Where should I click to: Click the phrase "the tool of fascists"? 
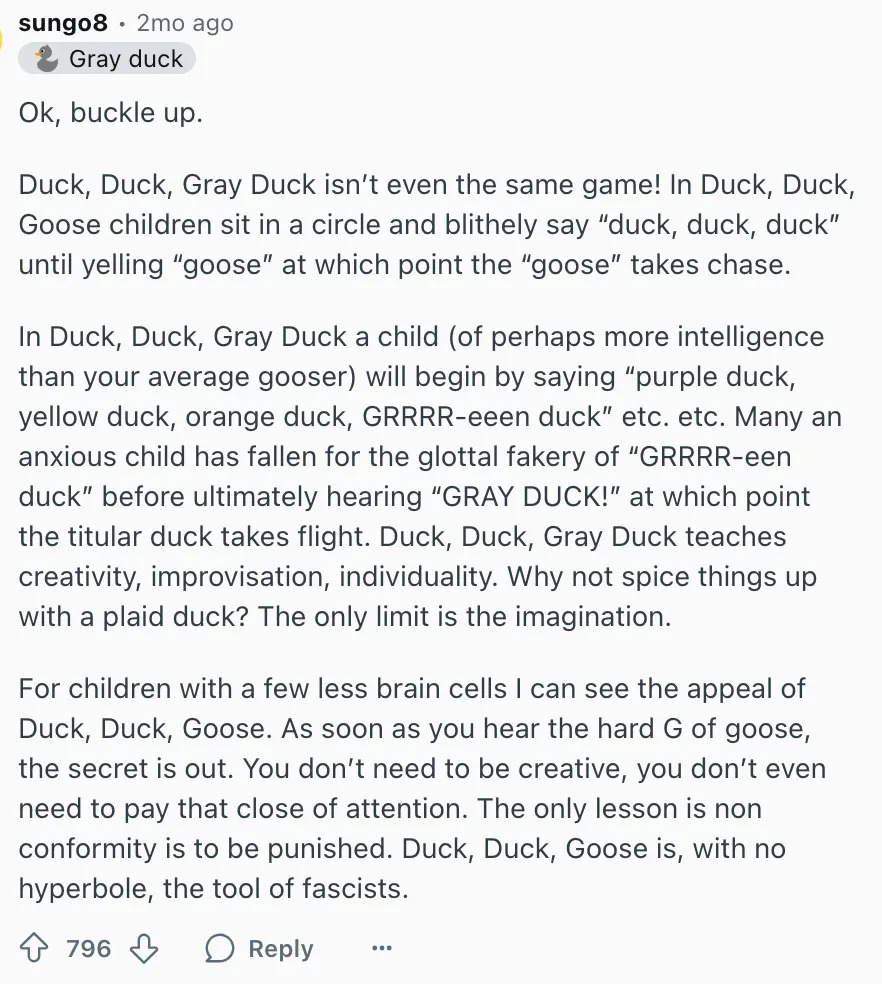pyautogui.click(x=285, y=889)
